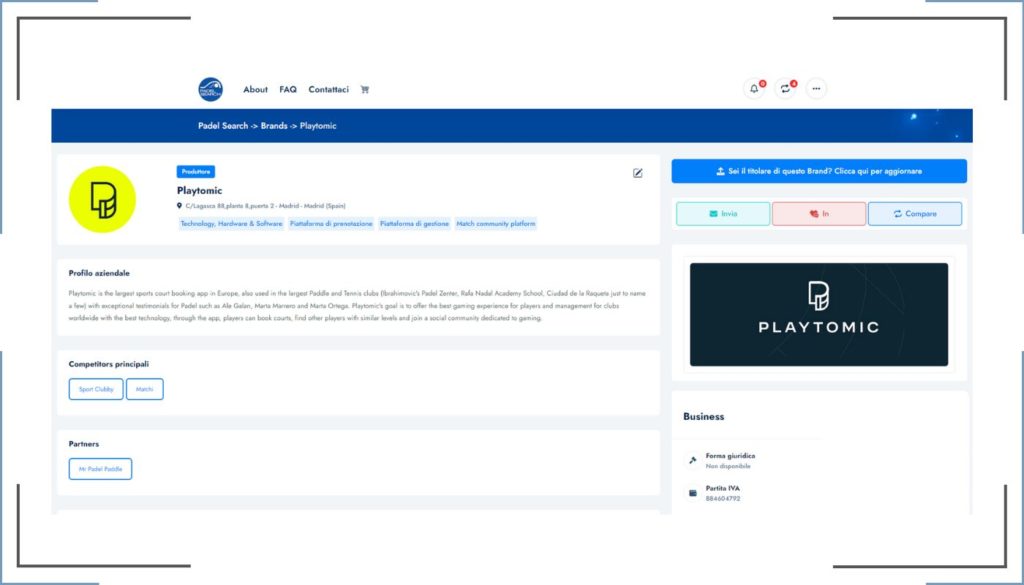Click the Invia button
Viewport: 1024px width, 585px height.
point(723,213)
